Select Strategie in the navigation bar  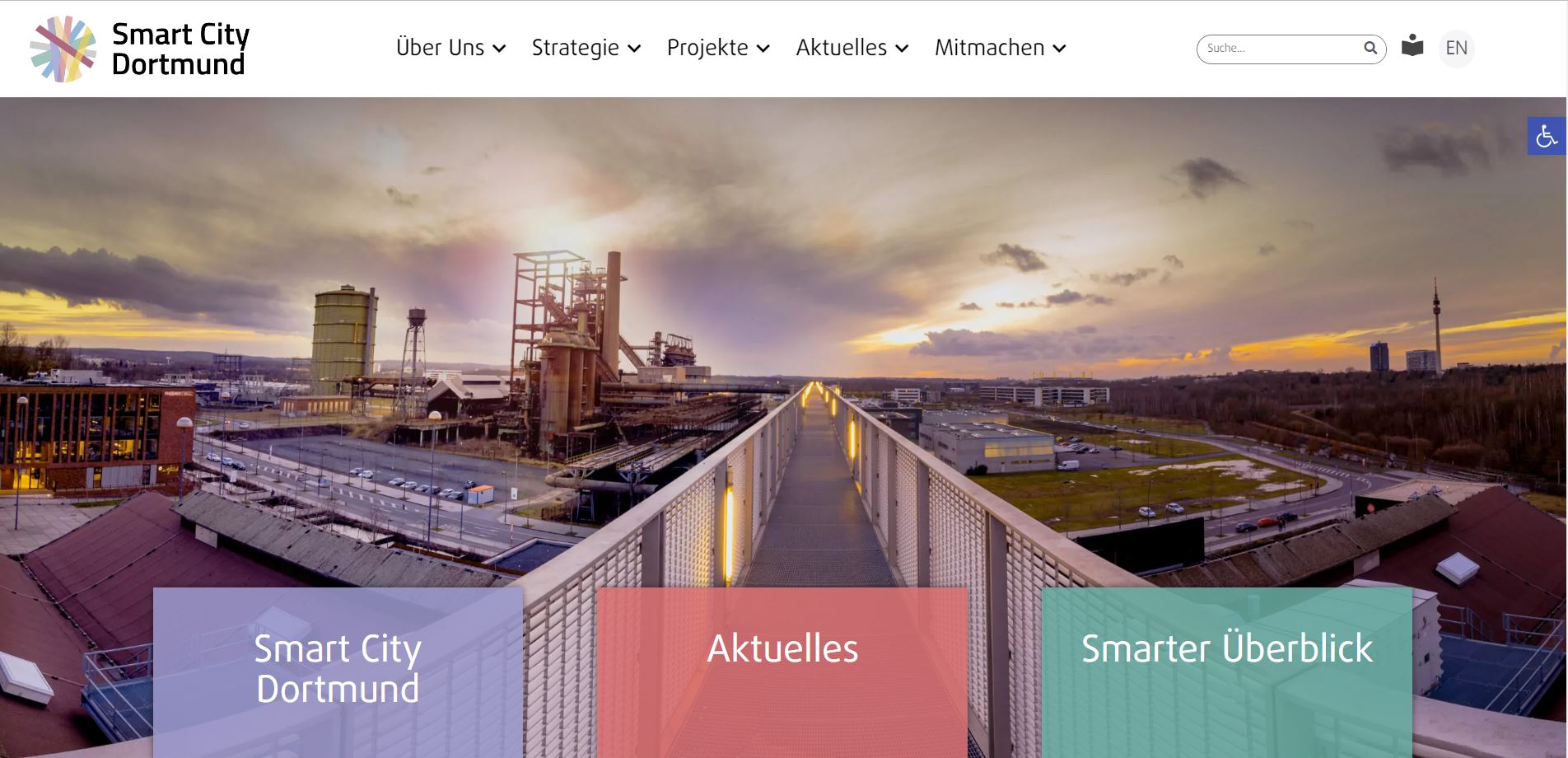pyautogui.click(x=576, y=48)
